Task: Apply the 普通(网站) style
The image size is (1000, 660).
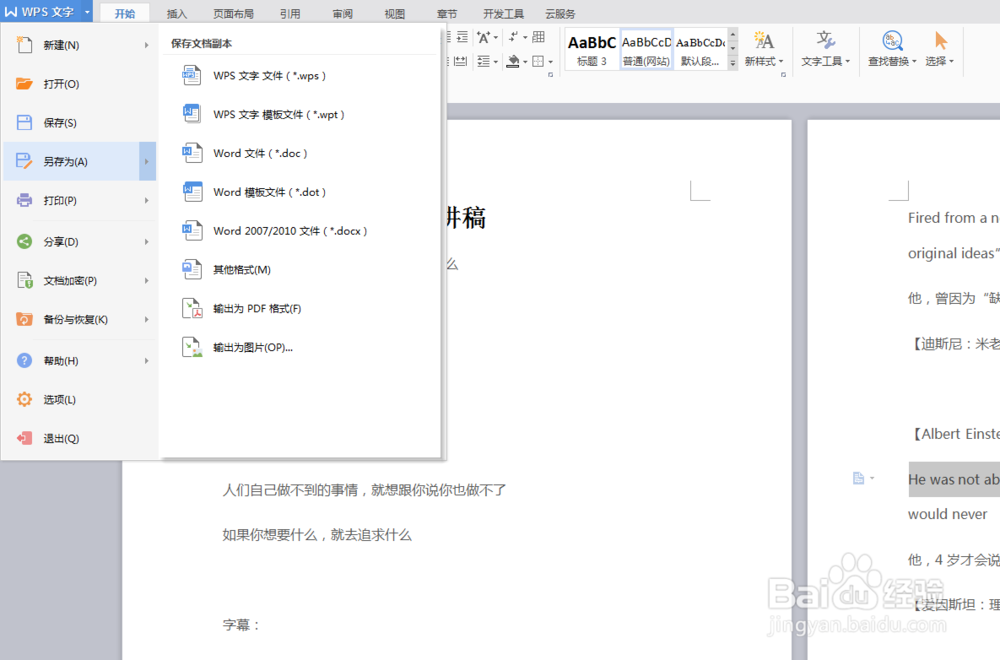Action: [x=646, y=49]
